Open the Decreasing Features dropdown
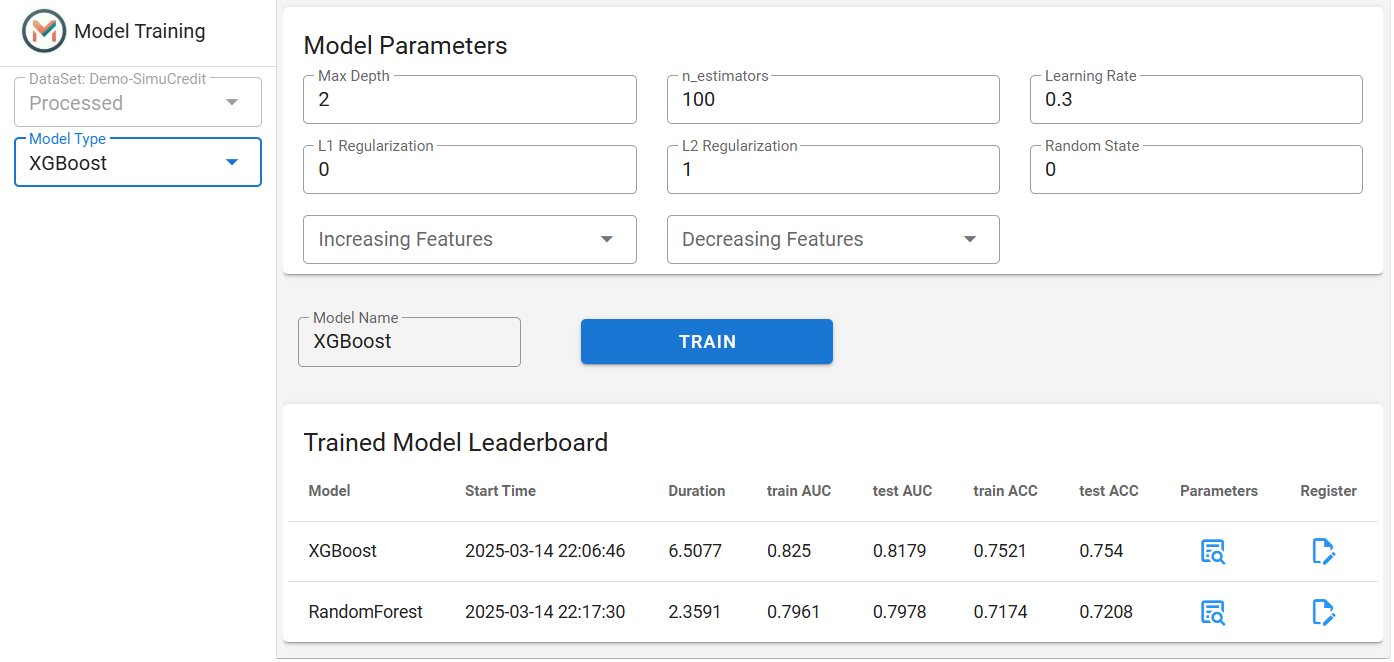The width and height of the screenshot is (1394, 662). (x=833, y=240)
